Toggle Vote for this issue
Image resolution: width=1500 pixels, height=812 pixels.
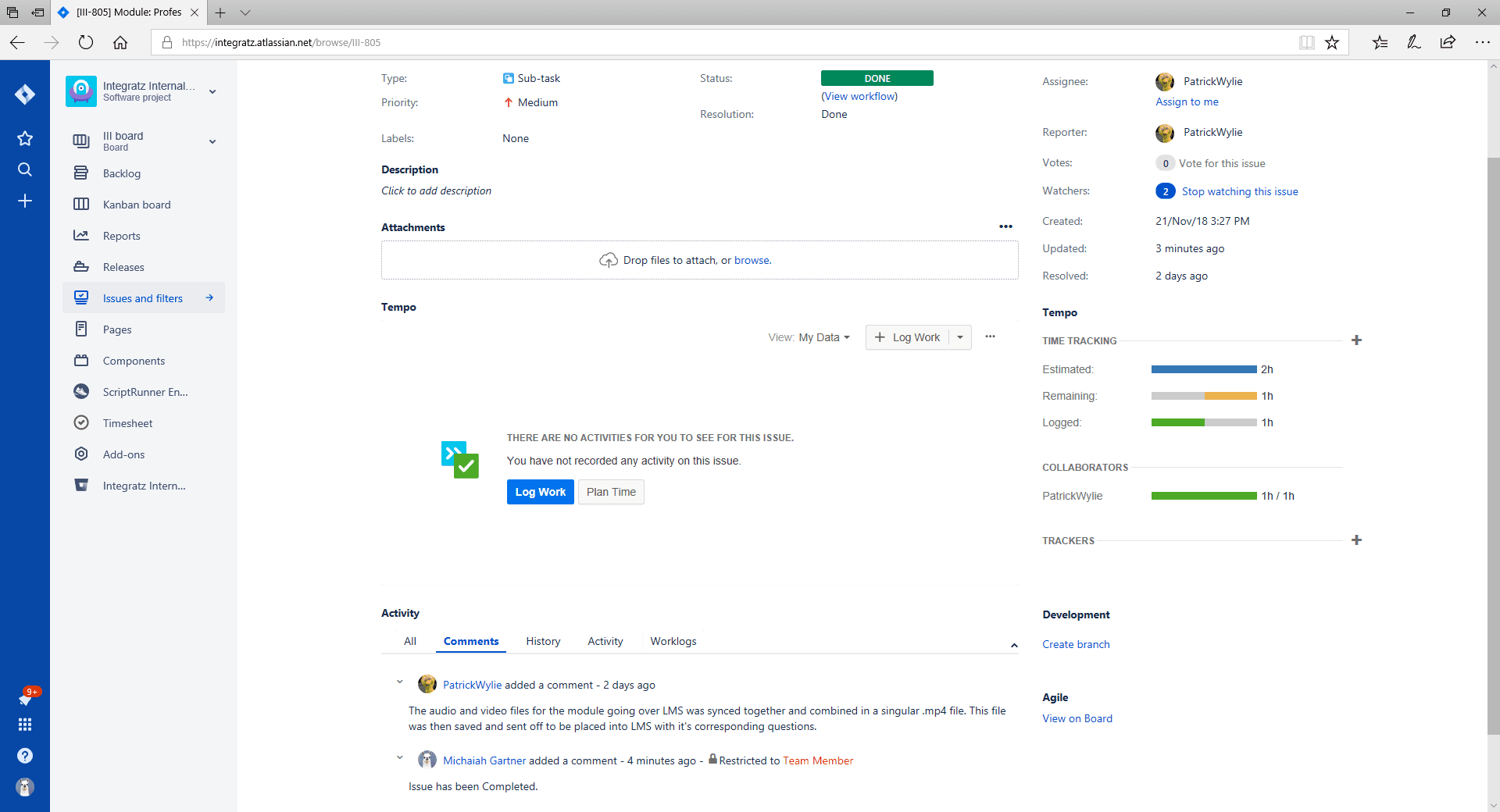pyautogui.click(x=1222, y=163)
